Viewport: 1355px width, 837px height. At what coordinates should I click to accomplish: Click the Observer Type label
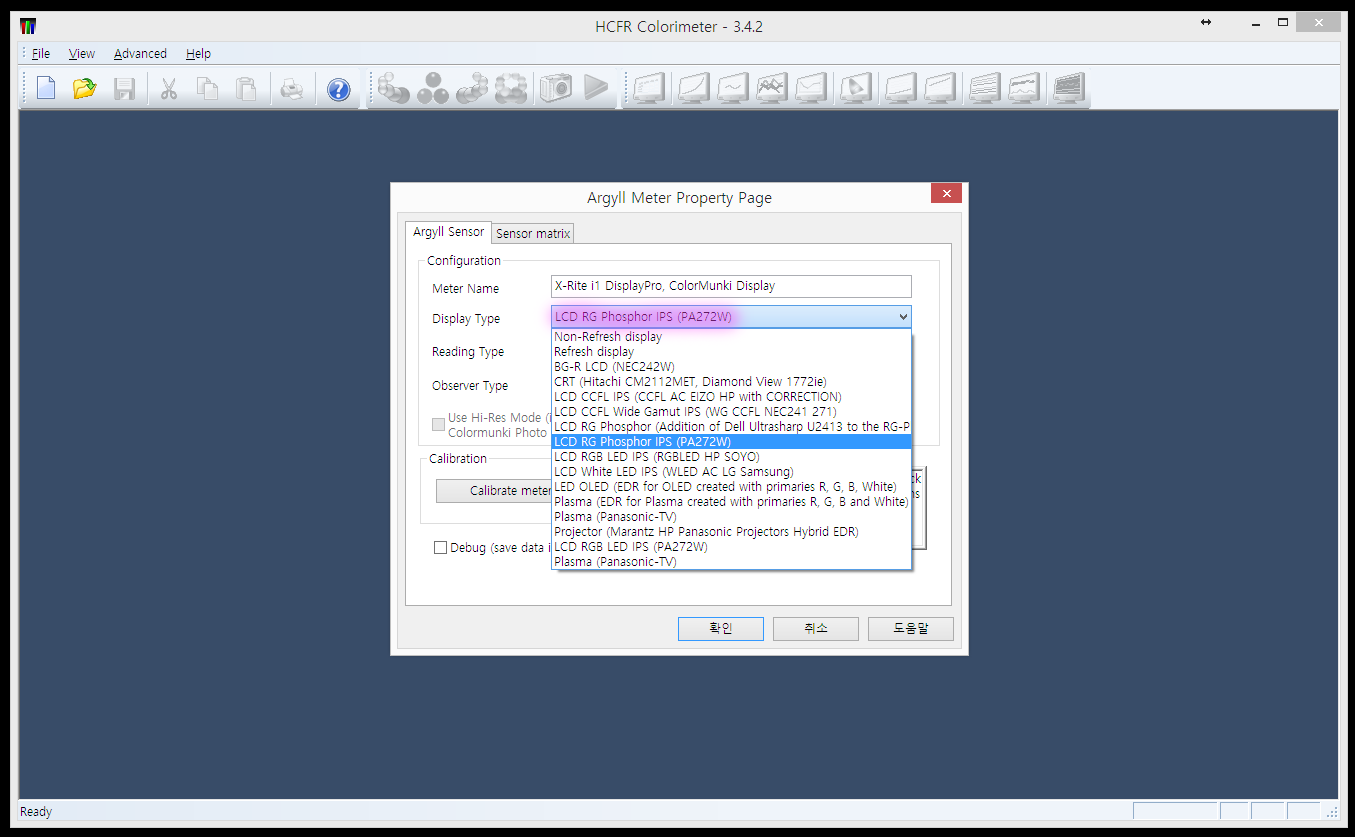(470, 386)
